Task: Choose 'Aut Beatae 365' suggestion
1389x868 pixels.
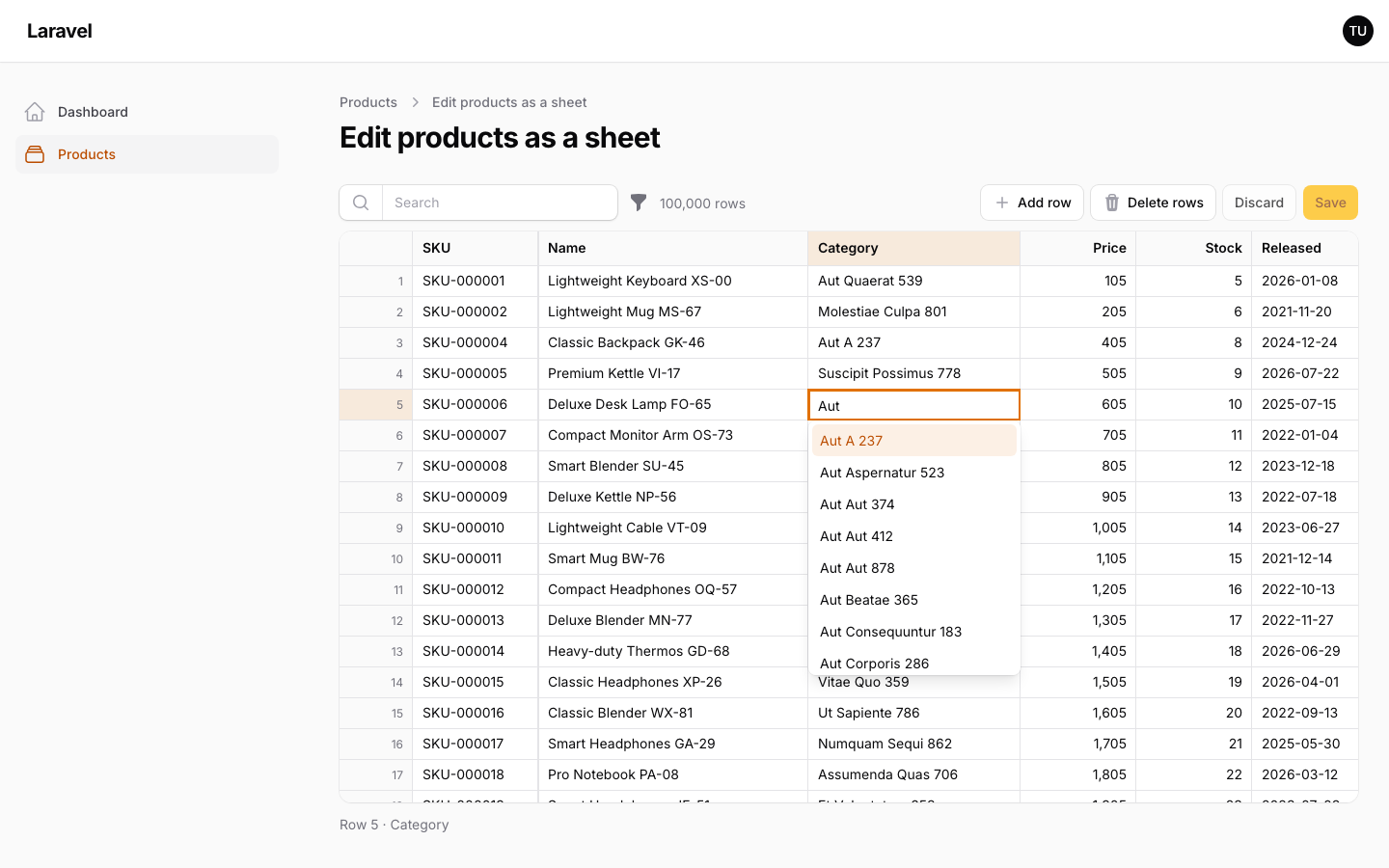Action: pos(914,600)
